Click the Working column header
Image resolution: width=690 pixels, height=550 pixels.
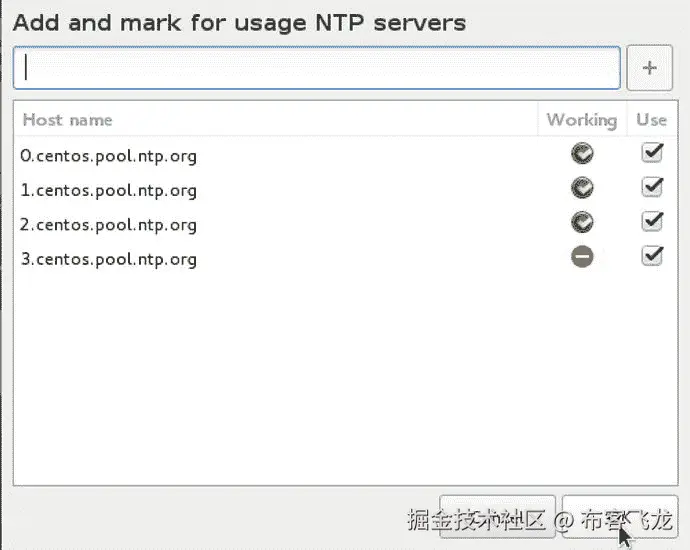(x=582, y=120)
